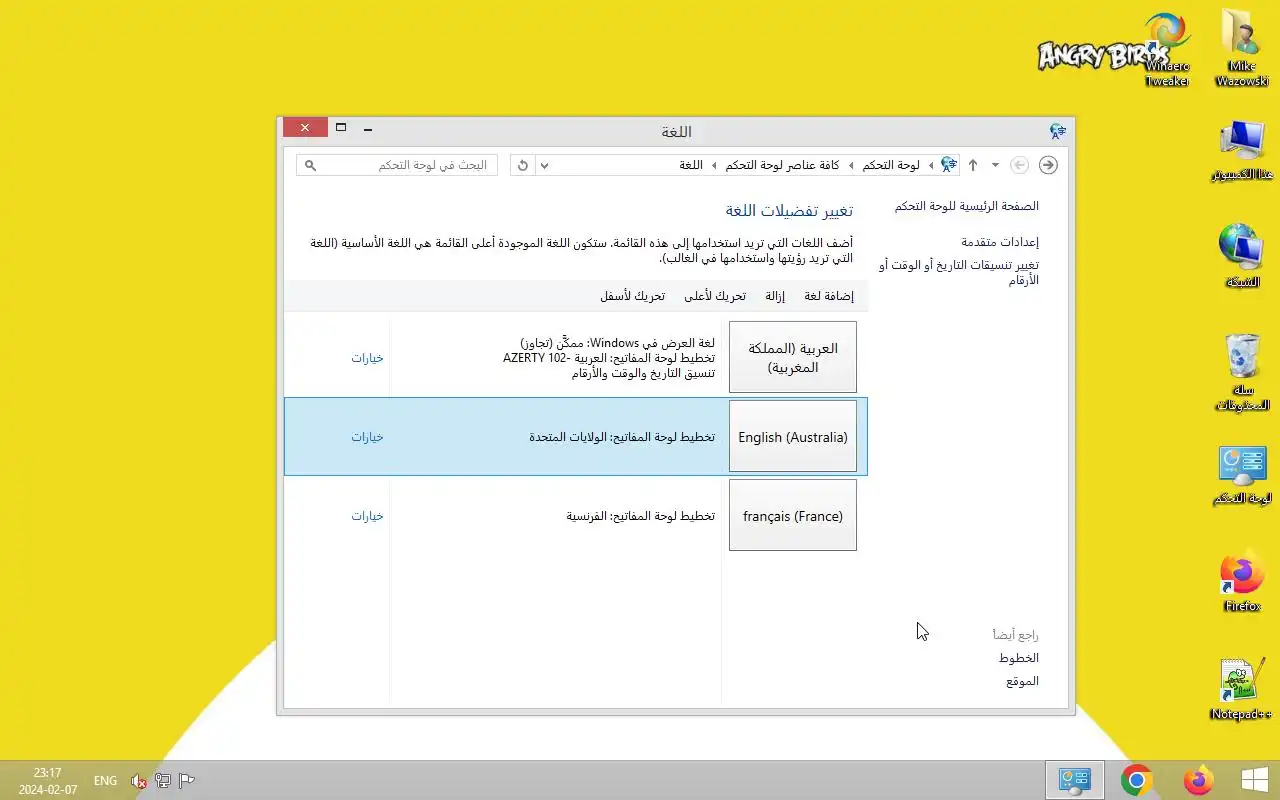Click the address bar back arrow

tap(1048, 165)
